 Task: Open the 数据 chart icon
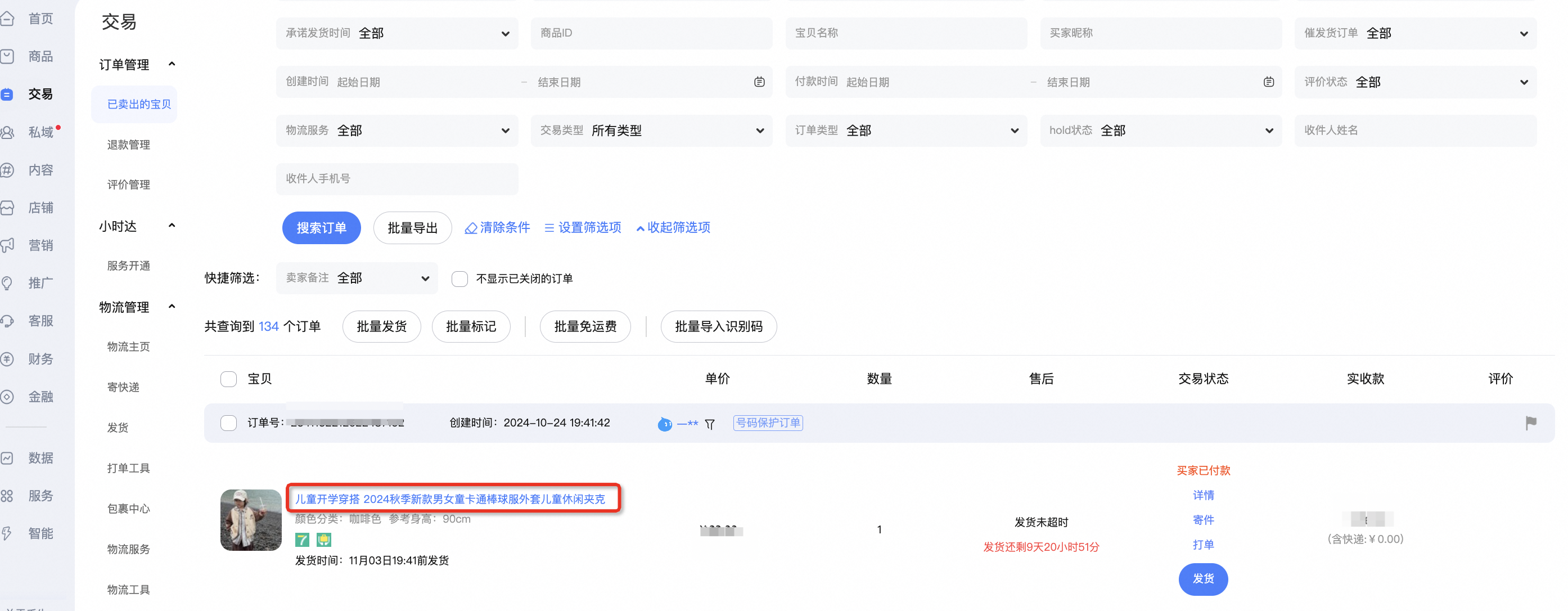click(7, 458)
